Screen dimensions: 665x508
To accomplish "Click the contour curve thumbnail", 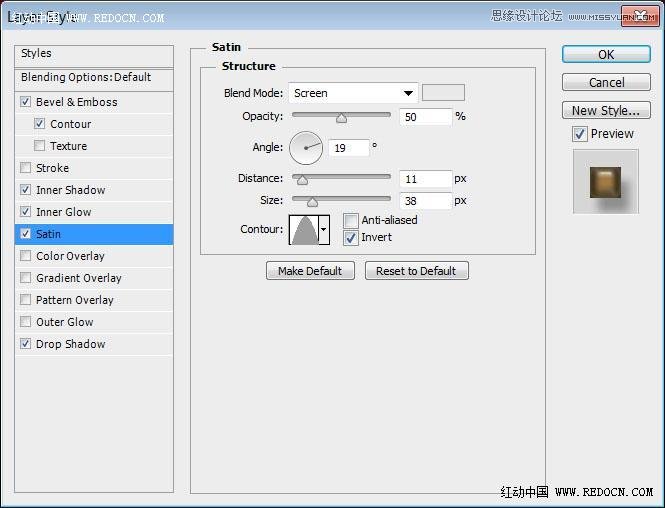I will [x=303, y=229].
